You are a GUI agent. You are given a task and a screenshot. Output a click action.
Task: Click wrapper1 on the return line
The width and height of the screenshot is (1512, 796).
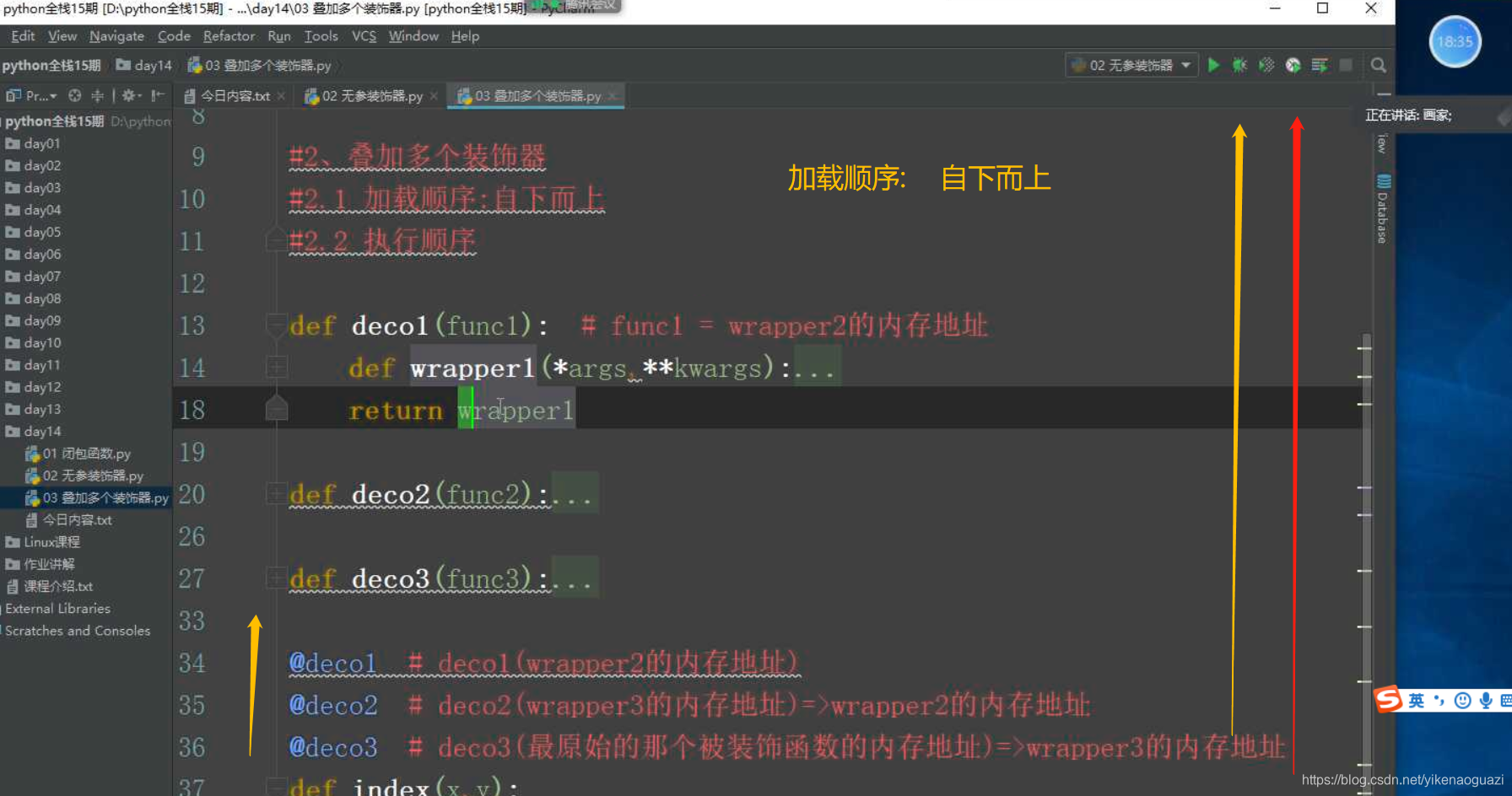pyautogui.click(x=516, y=410)
